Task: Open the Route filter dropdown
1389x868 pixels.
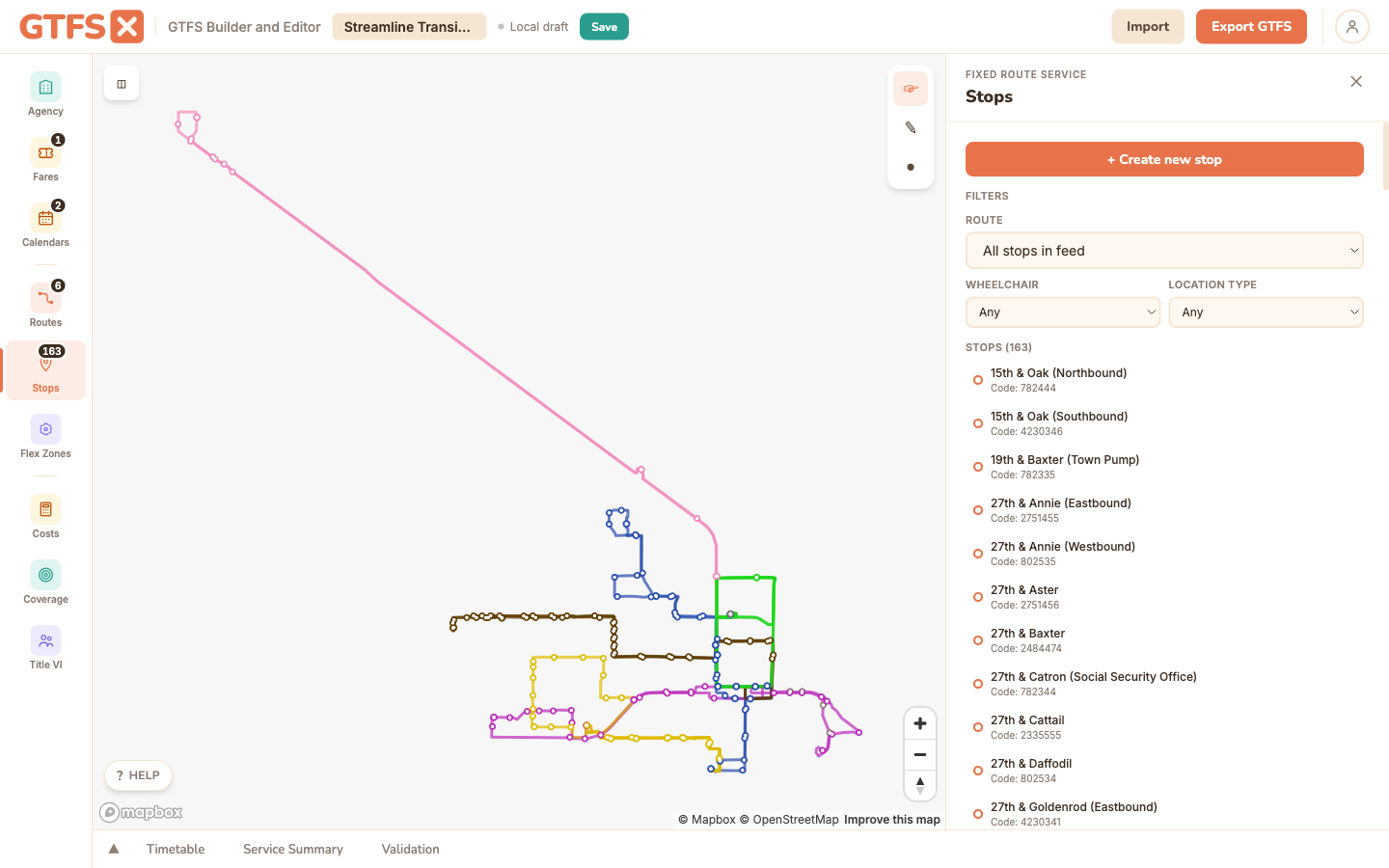Action: [x=1164, y=251]
